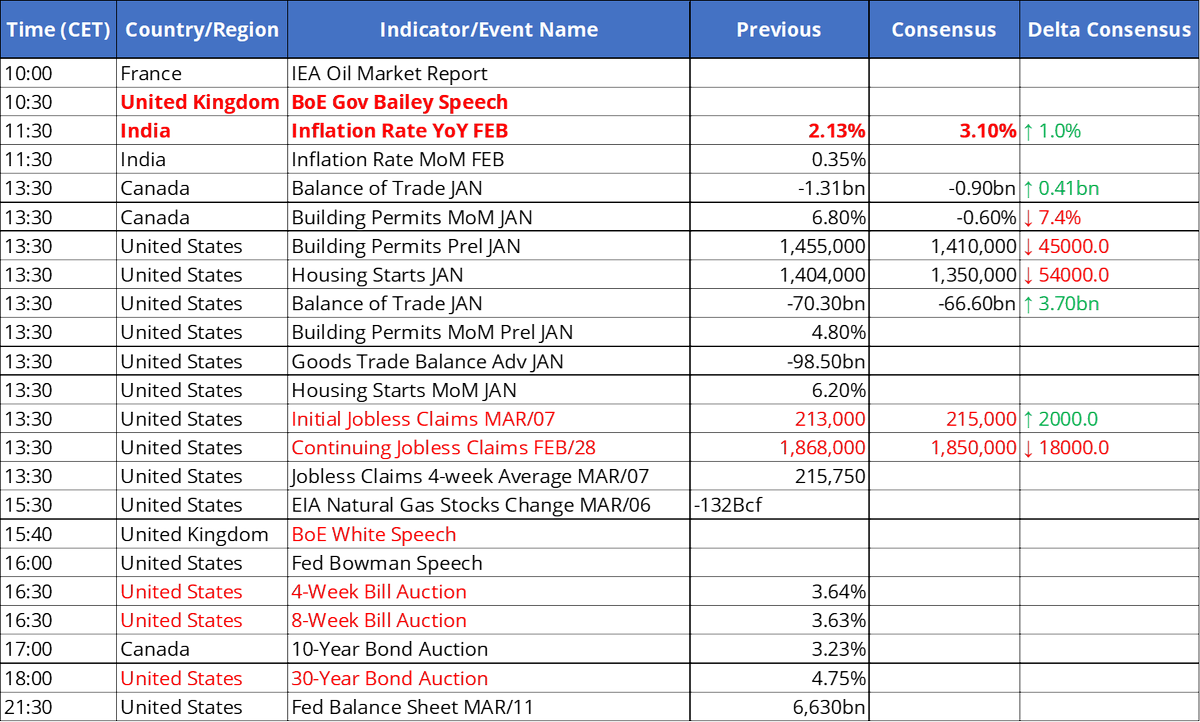Select the 21:30 time cell
The width and height of the screenshot is (1200, 722).
point(57,707)
